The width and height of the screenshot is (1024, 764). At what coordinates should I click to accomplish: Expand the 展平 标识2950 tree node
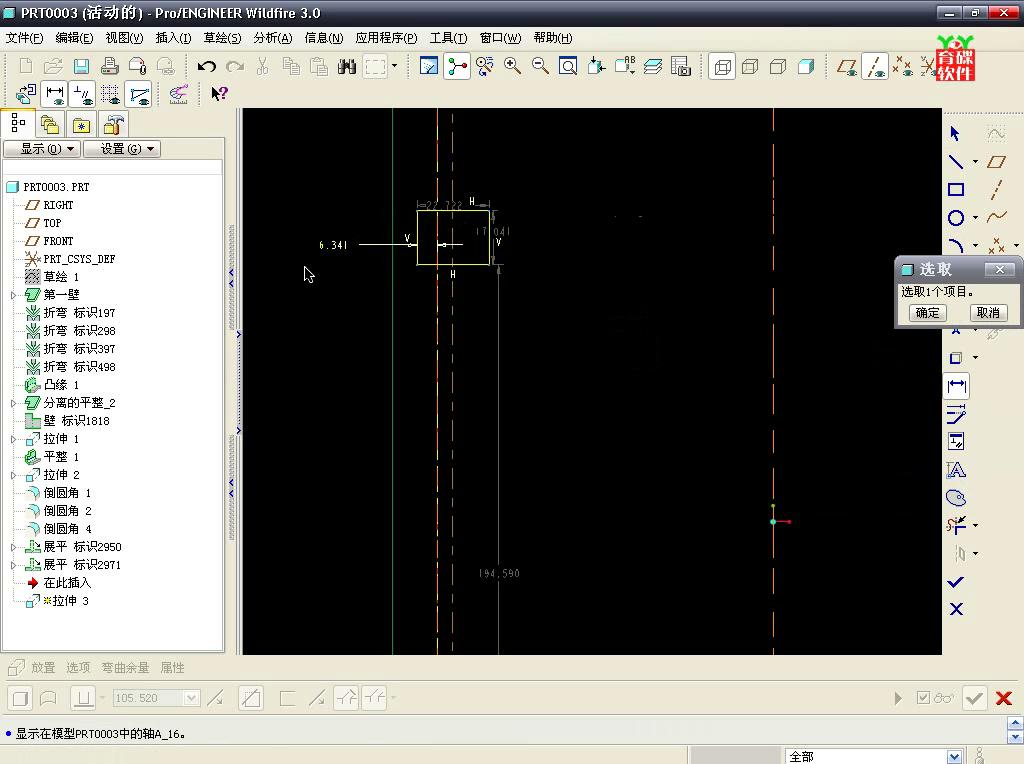pyautogui.click(x=13, y=547)
